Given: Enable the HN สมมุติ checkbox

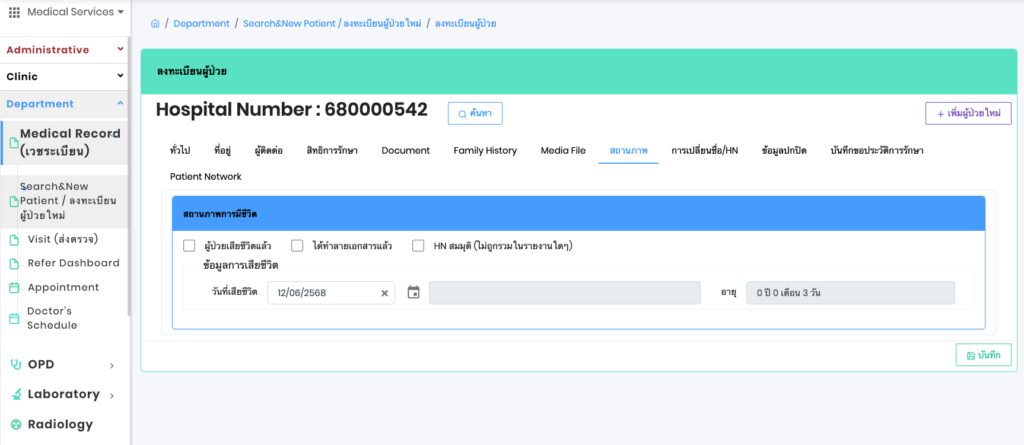Looking at the screenshot, I should coord(418,245).
